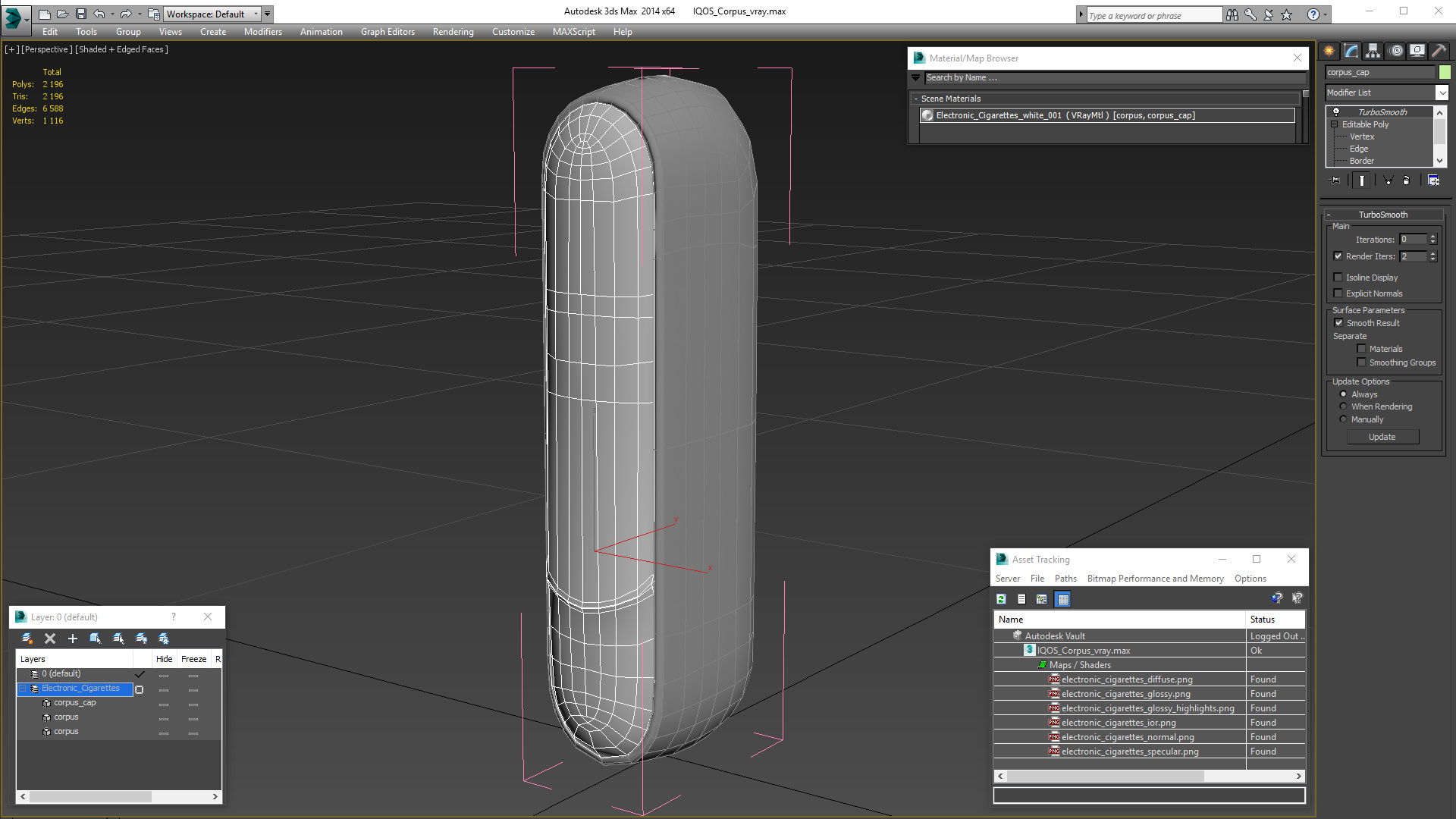Click Create New Layer icon in Layer dialog
The height and width of the screenshot is (819, 1456).
coord(27,639)
